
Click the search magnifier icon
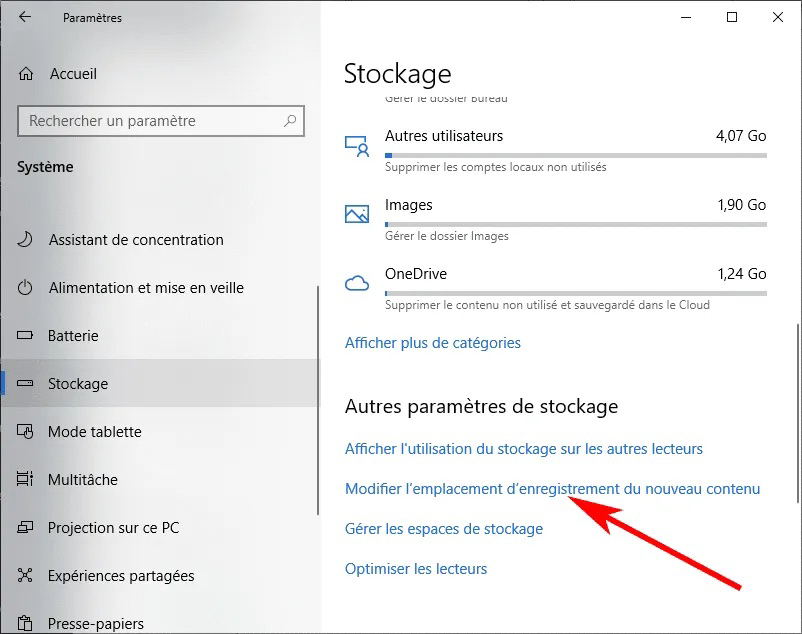(x=290, y=121)
